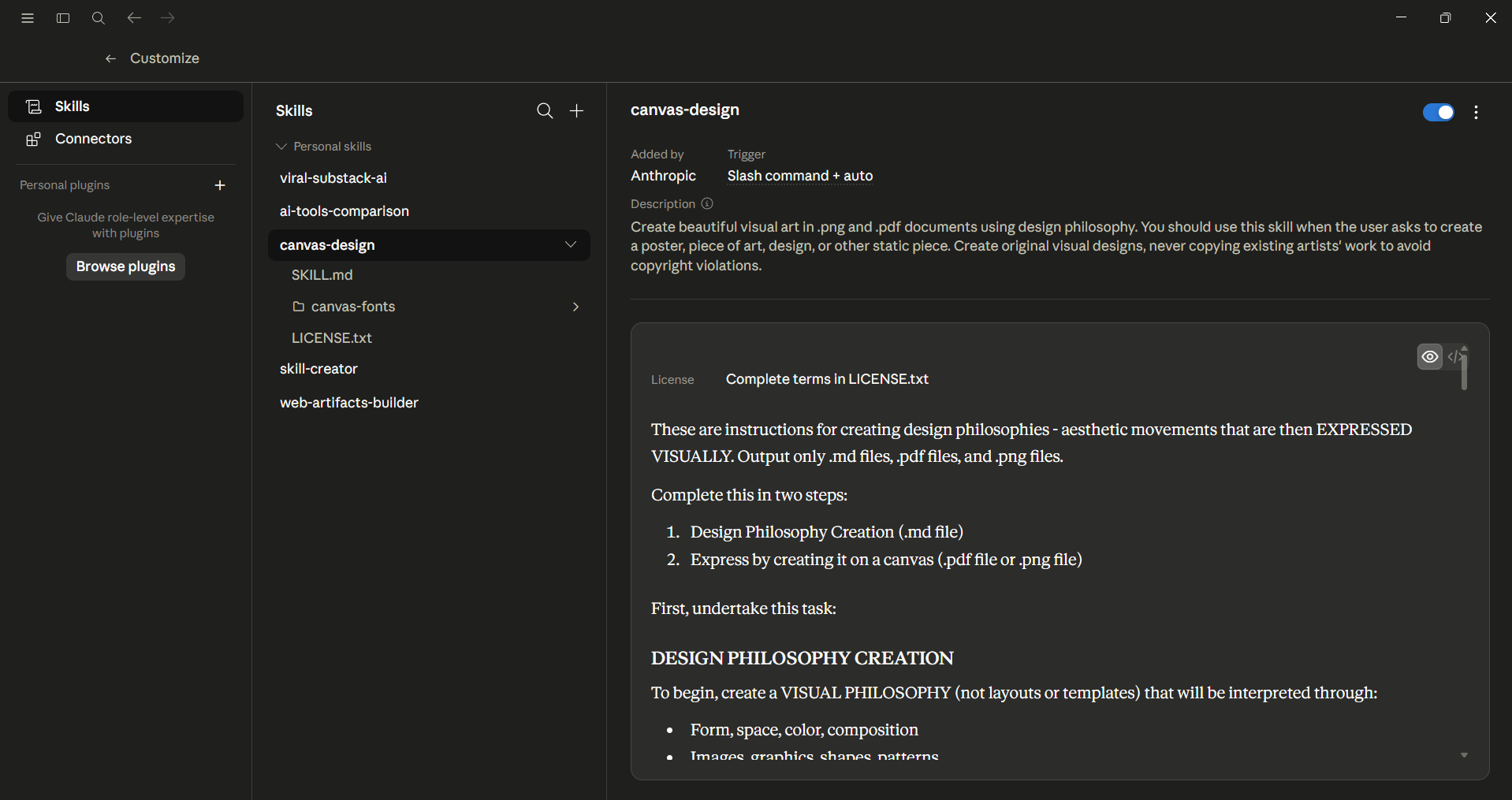This screenshot has width=1512, height=800.
Task: Collapse canvas-design chevron in list
Action: click(x=571, y=244)
